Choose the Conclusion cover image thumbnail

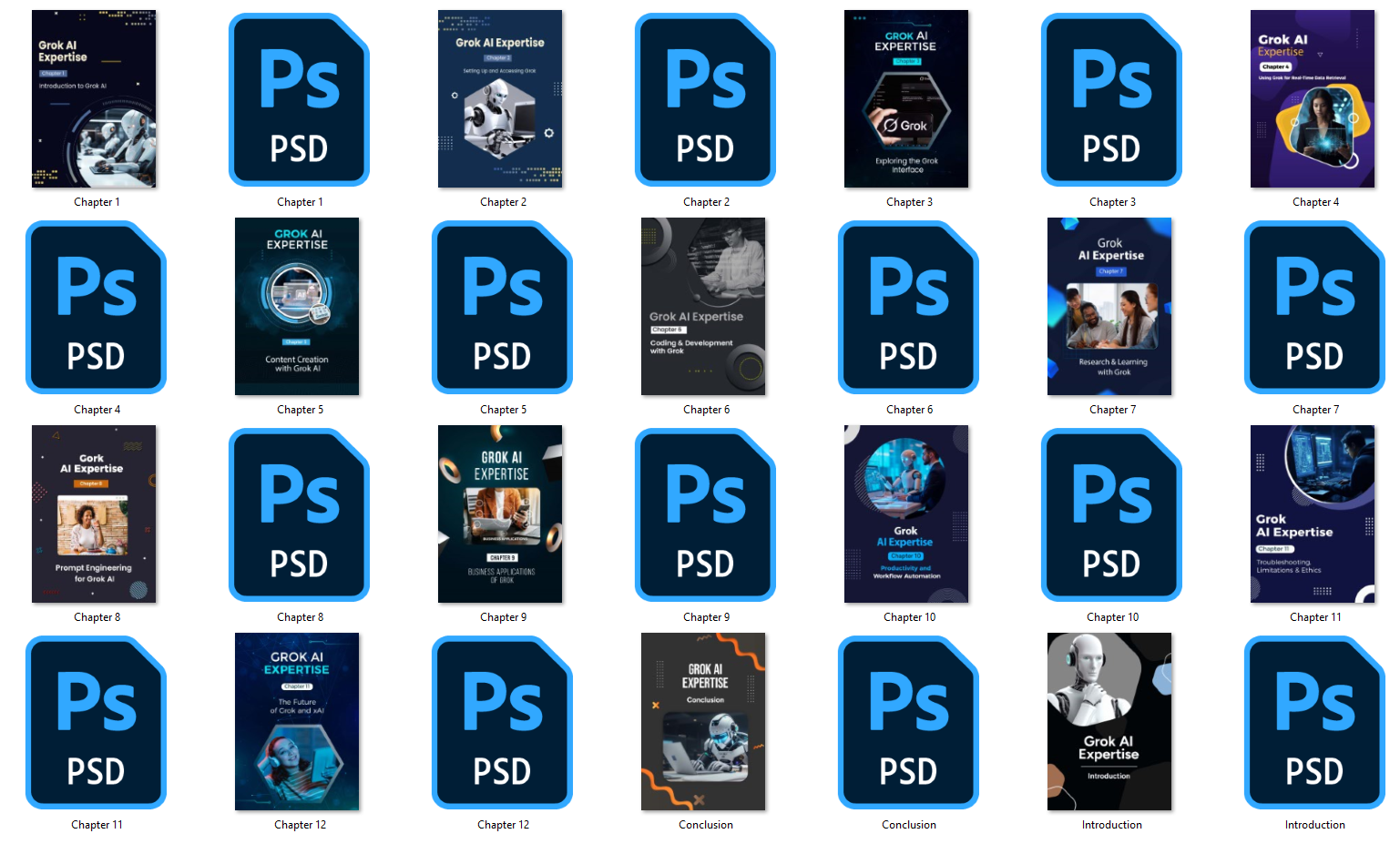coord(703,721)
